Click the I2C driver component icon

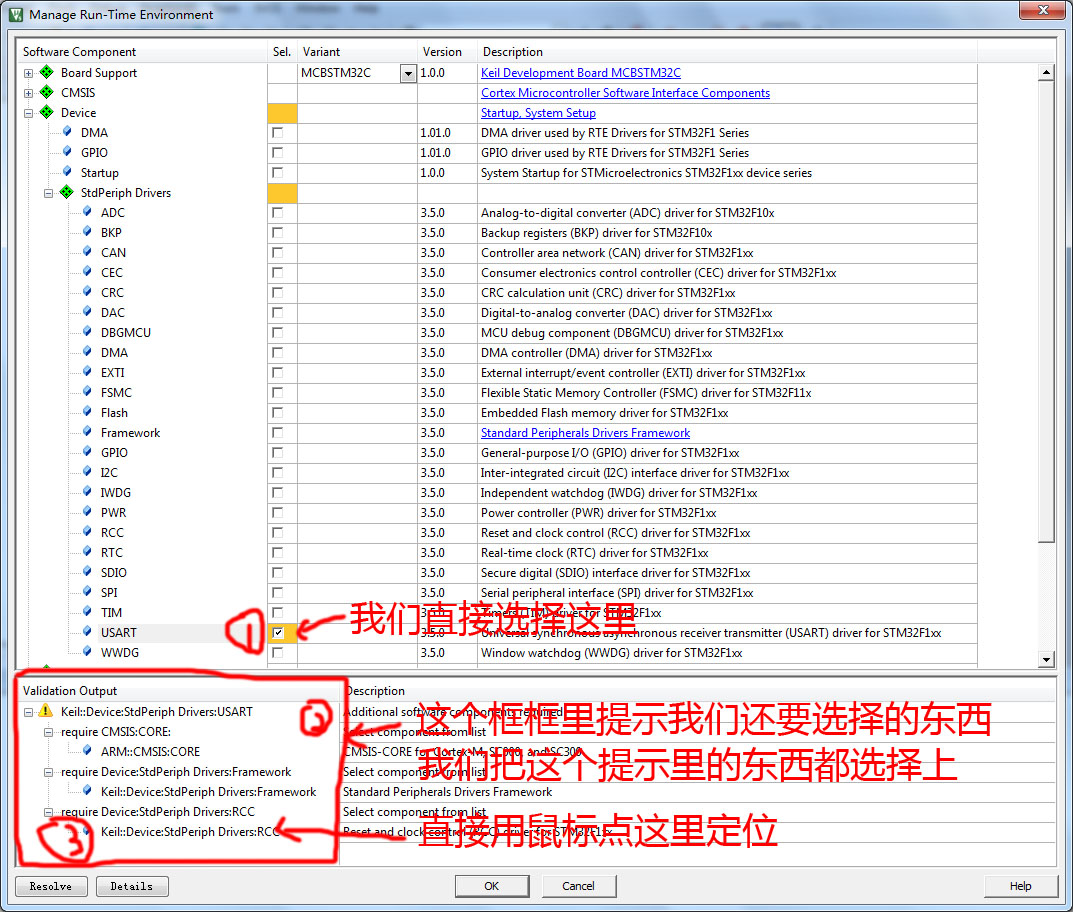tap(87, 471)
